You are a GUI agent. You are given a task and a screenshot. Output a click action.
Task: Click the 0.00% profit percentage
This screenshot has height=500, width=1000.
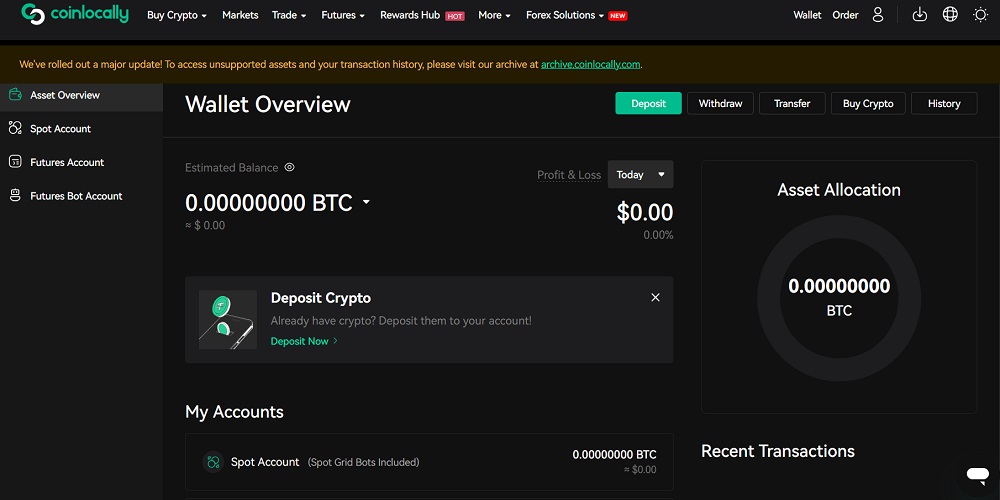pos(658,235)
